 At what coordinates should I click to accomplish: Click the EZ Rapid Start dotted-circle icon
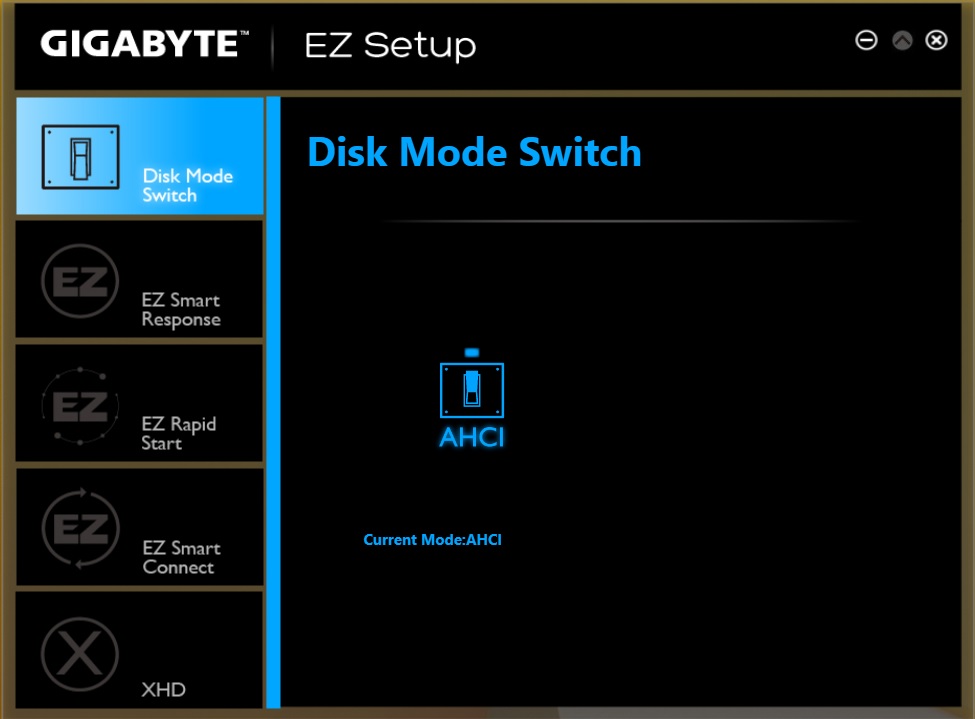click(x=80, y=406)
